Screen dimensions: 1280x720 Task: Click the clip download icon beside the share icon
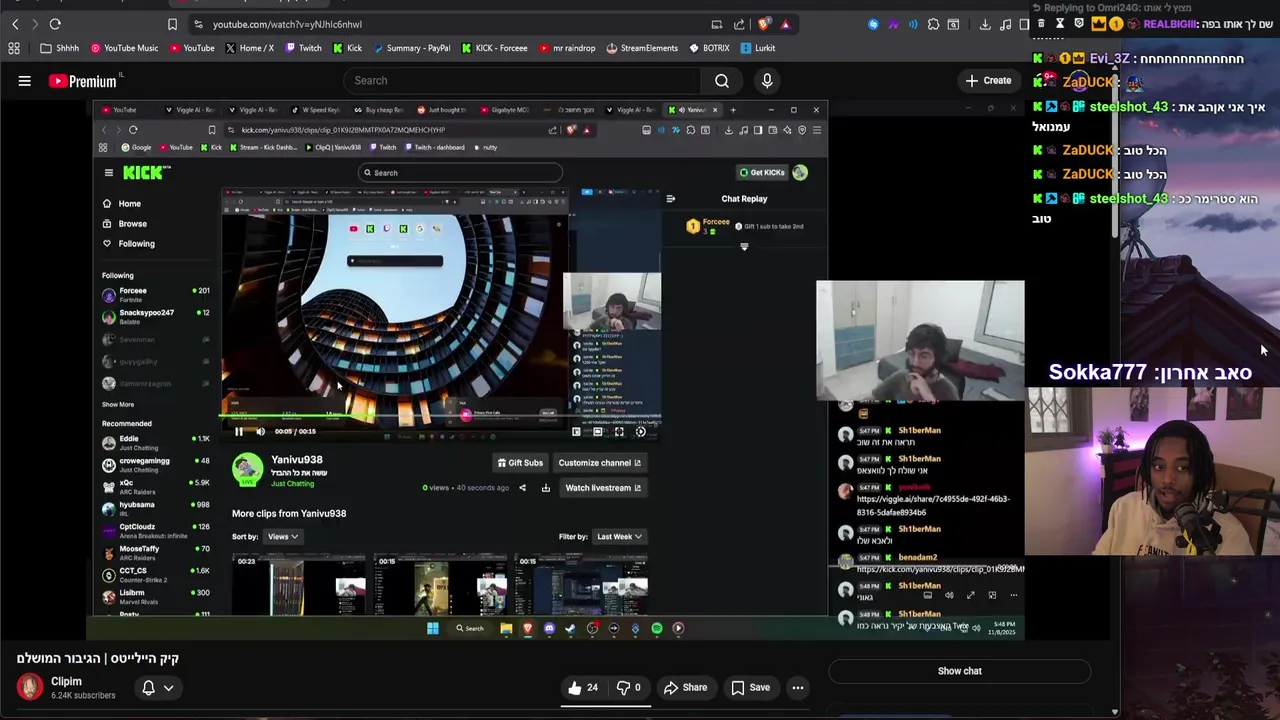click(x=546, y=488)
